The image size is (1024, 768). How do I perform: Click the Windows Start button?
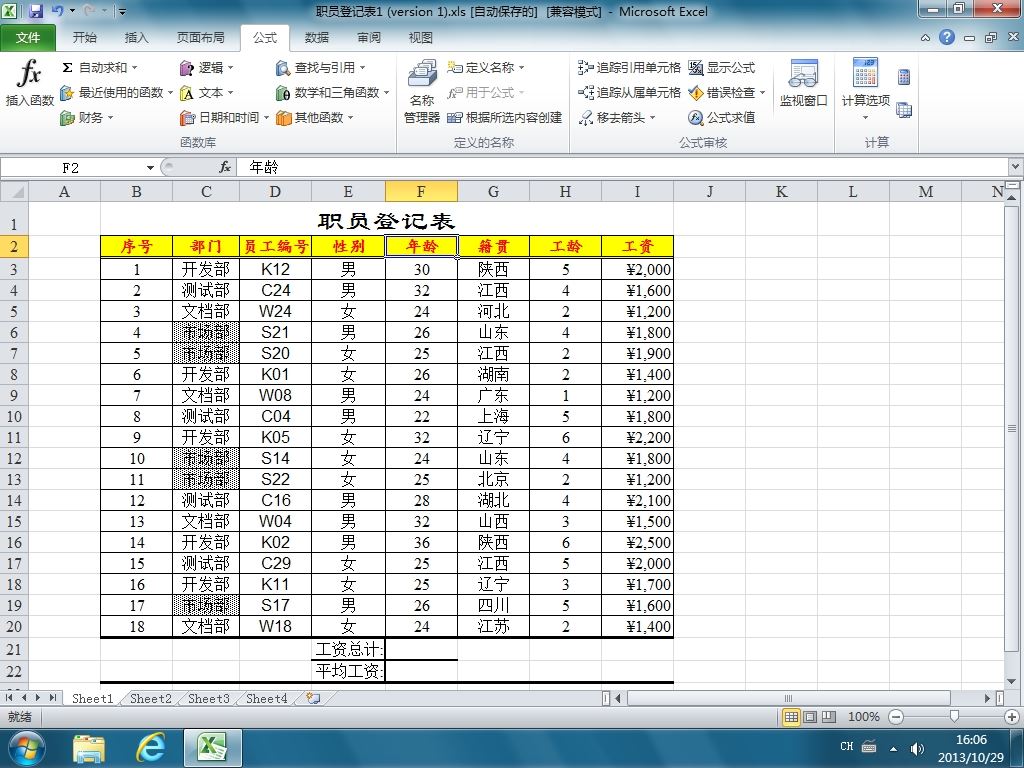pyautogui.click(x=26, y=748)
